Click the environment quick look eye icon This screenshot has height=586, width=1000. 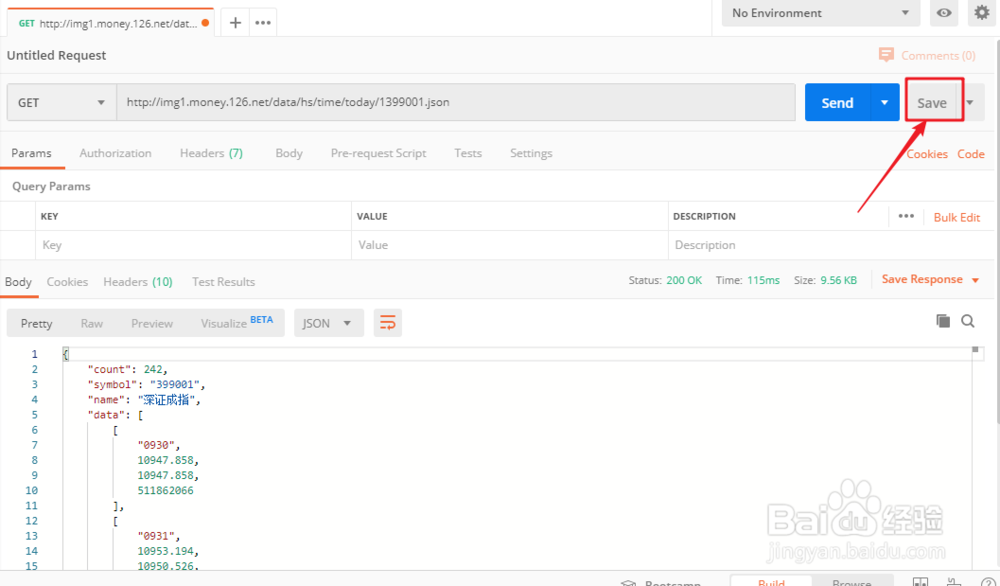tap(944, 13)
